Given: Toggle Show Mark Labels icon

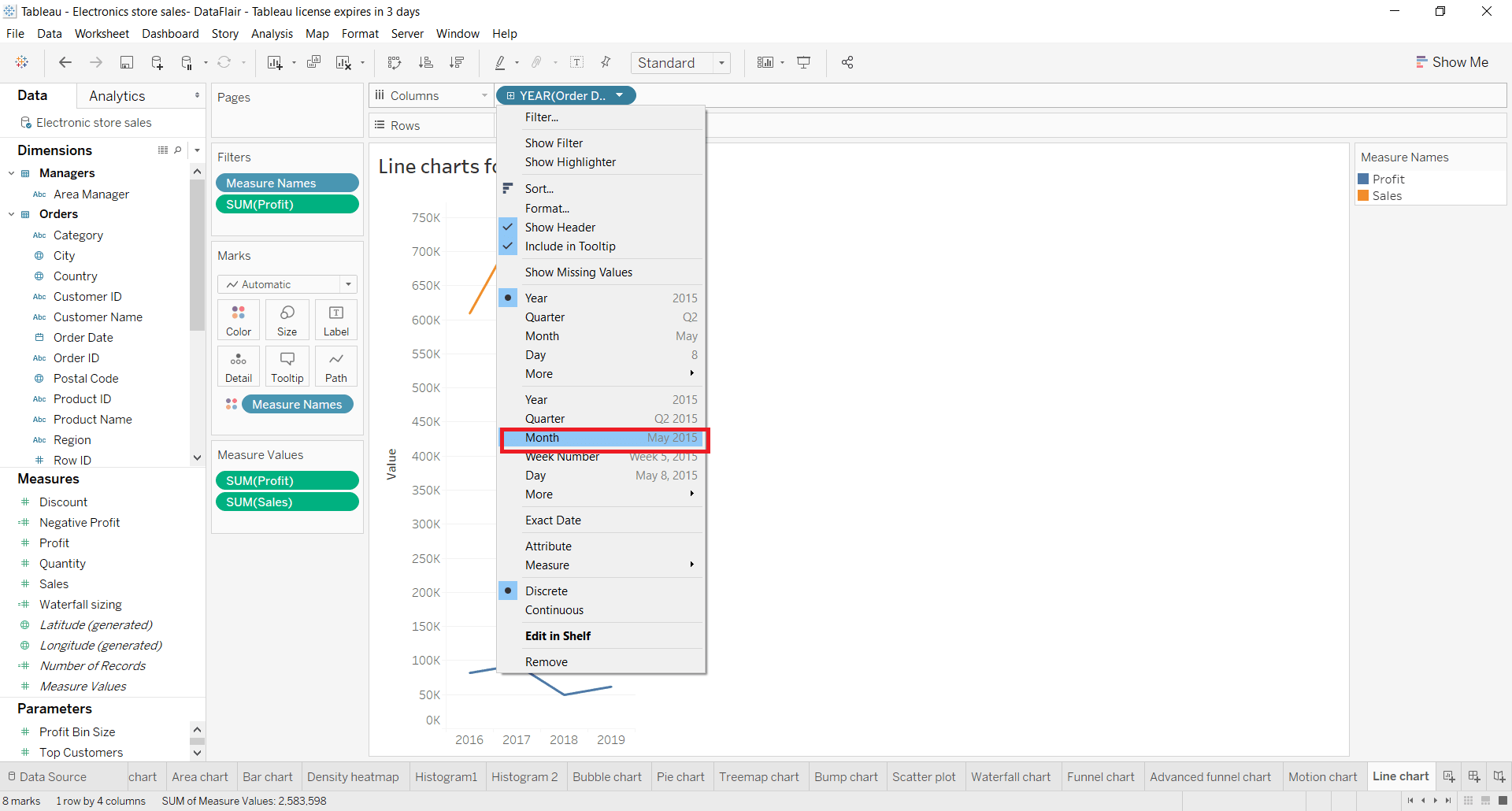Looking at the screenshot, I should click(576, 62).
